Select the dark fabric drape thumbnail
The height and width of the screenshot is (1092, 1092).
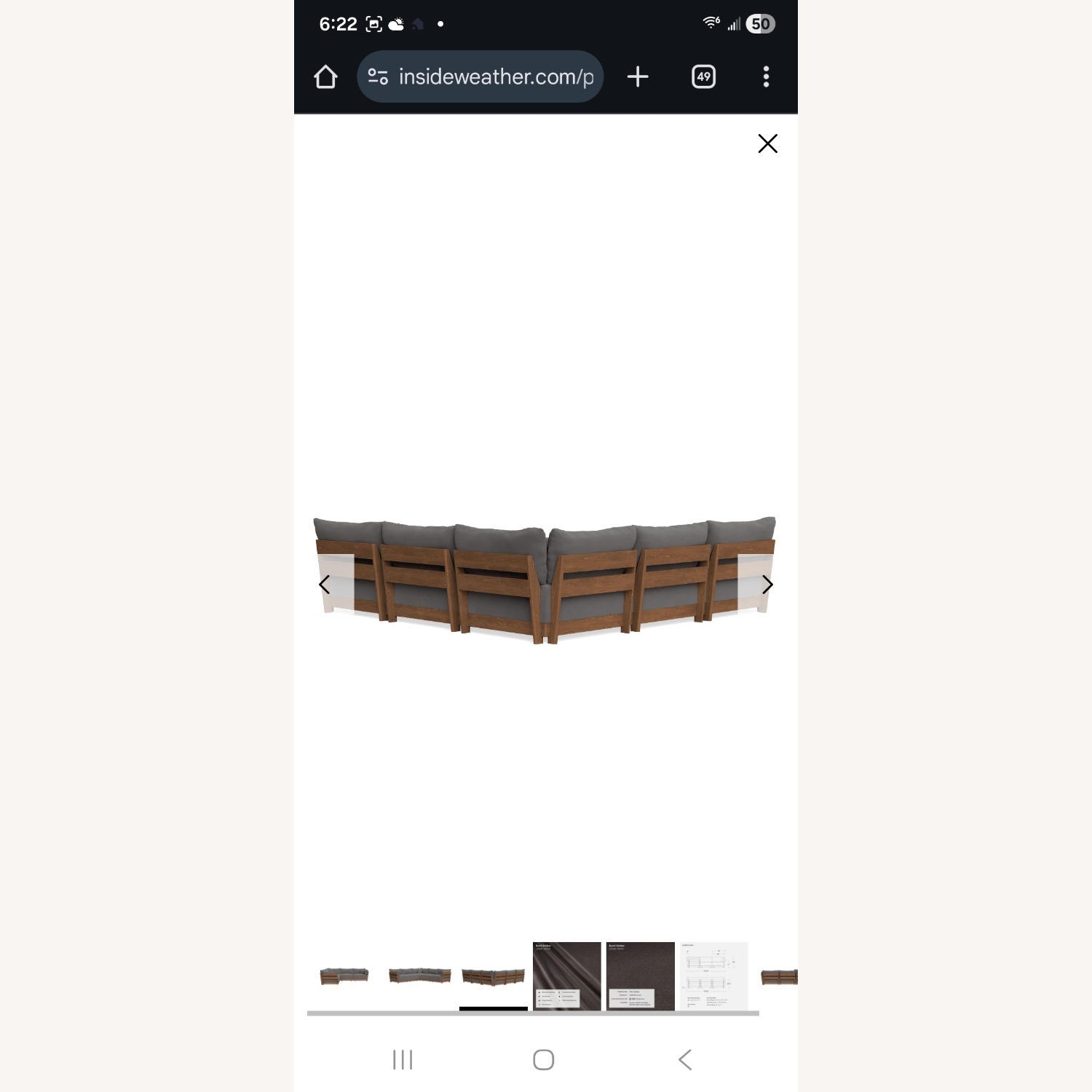pyautogui.click(x=567, y=976)
